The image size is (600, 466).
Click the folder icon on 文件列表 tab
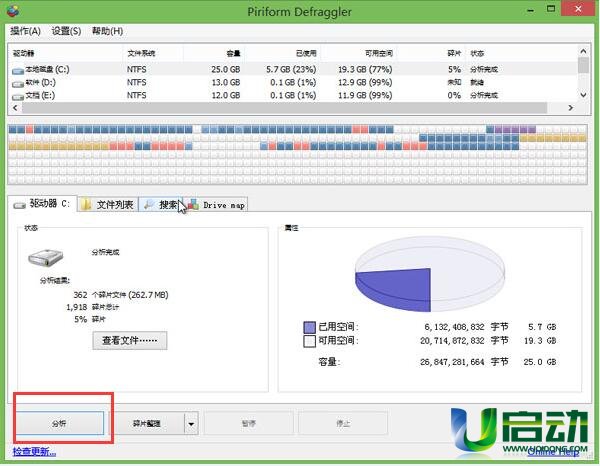86,205
